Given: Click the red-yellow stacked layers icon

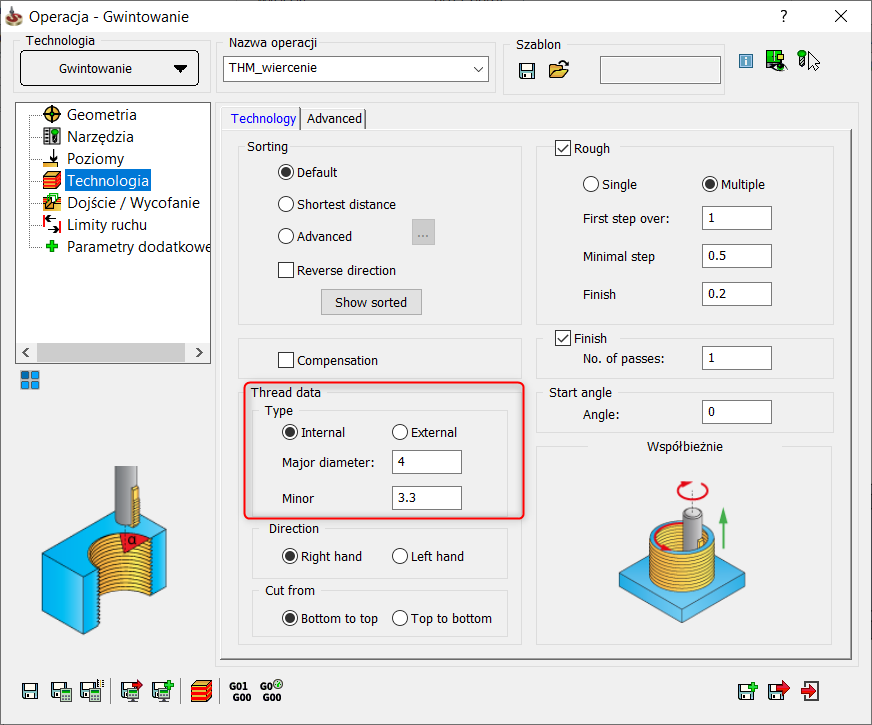Looking at the screenshot, I should (x=201, y=691).
